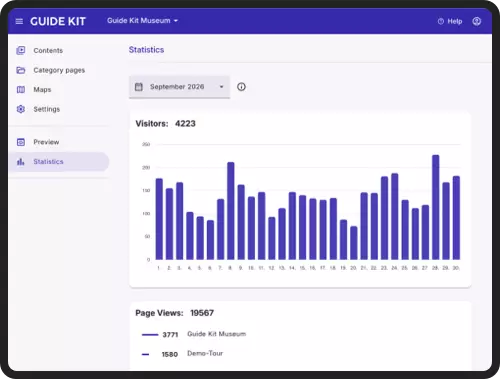Open the September 2026 month dropdown
This screenshot has height=379, width=500.
click(179, 87)
